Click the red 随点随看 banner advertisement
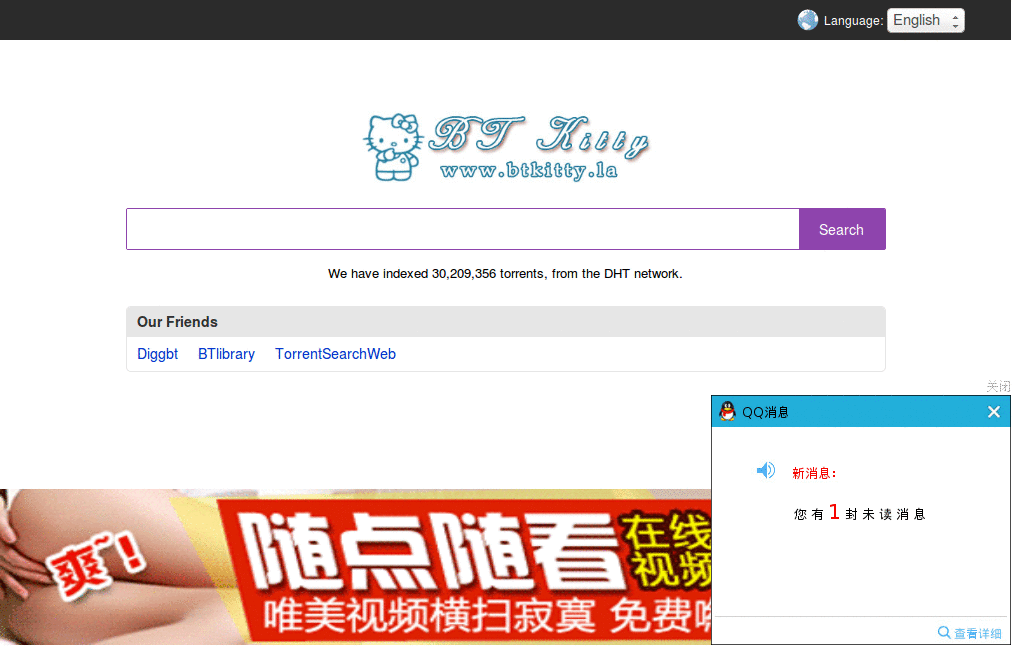 pyautogui.click(x=355, y=567)
